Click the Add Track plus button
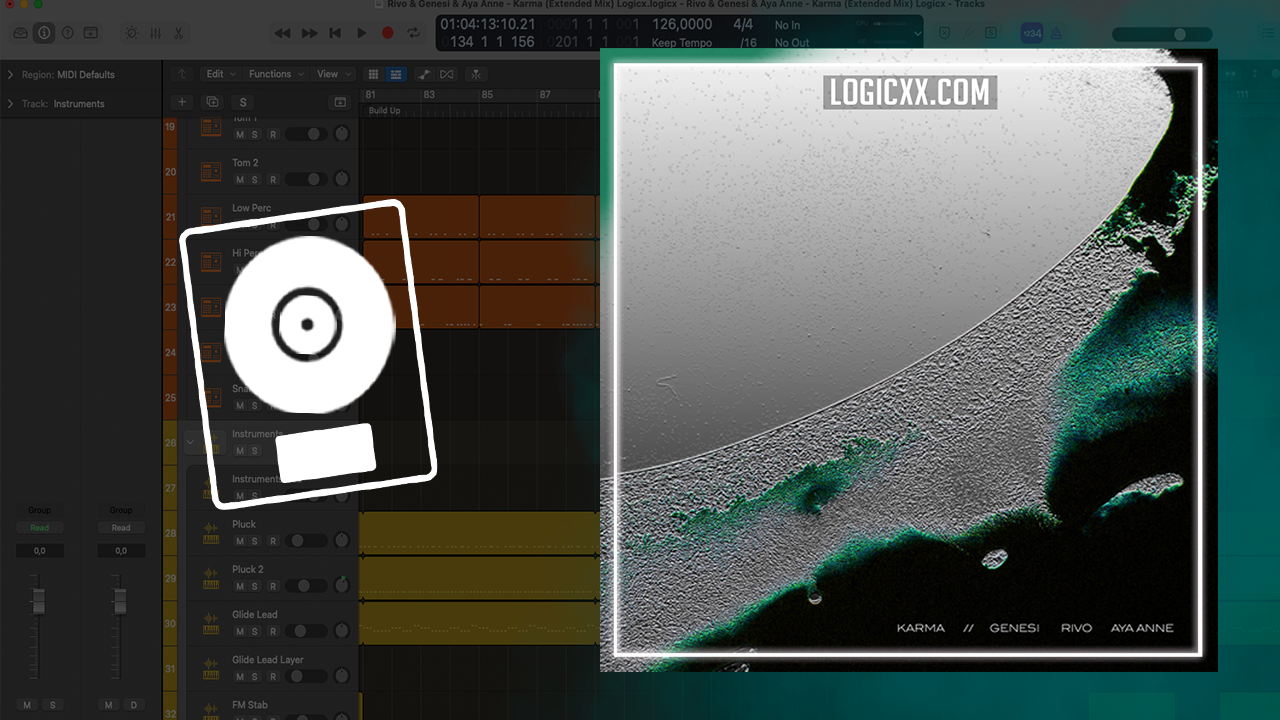Screen dimensions: 1280x720 click(x=182, y=102)
